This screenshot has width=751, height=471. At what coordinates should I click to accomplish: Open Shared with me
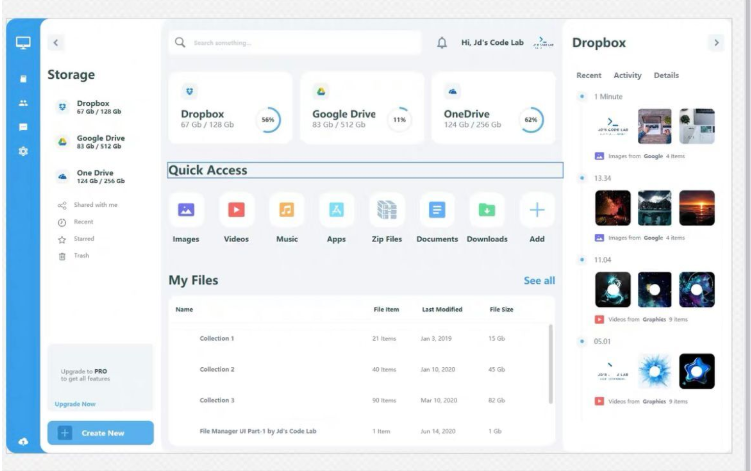88,205
